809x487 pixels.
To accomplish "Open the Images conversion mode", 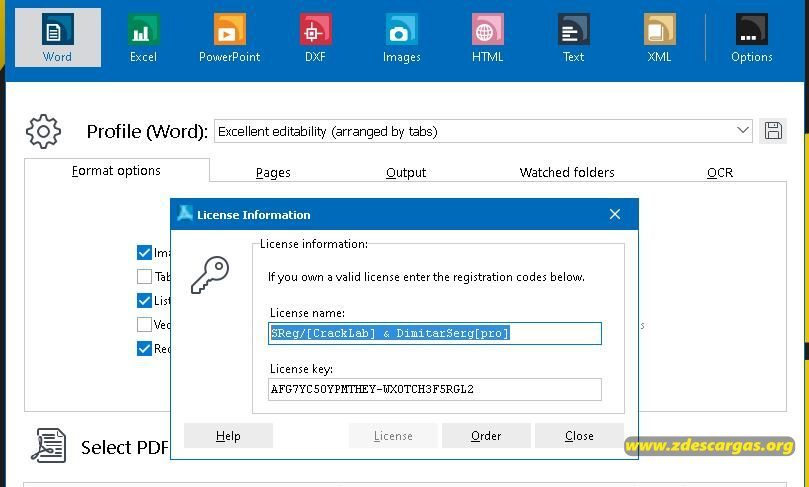I will 401,37.
